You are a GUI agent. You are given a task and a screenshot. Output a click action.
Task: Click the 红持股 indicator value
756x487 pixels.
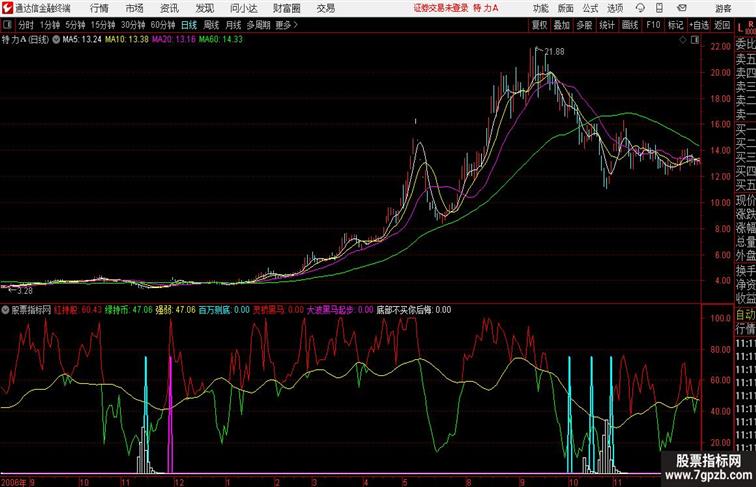point(78,310)
